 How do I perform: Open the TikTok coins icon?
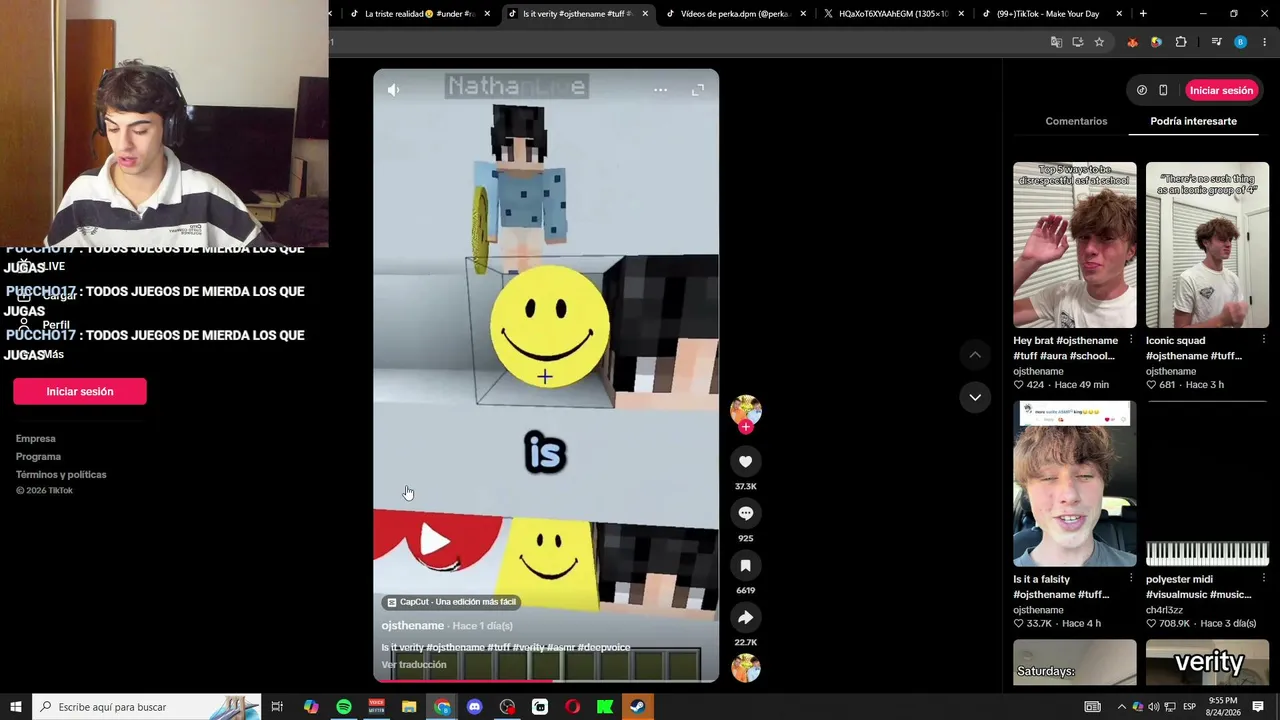click(x=1142, y=90)
